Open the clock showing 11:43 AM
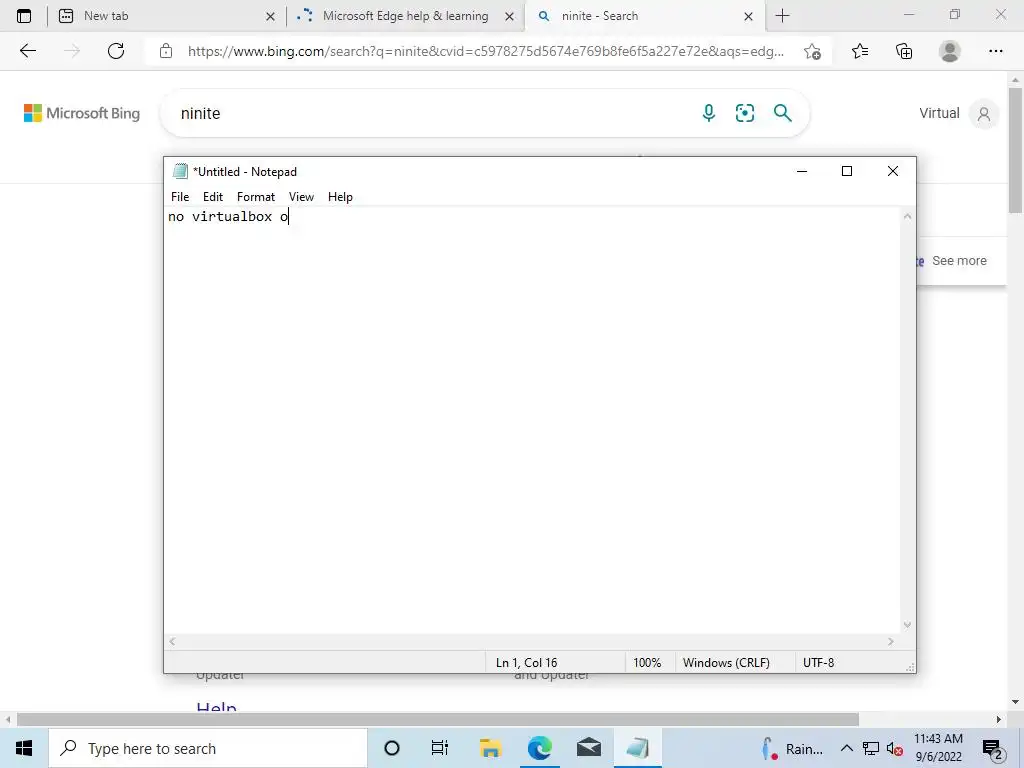The height and width of the screenshot is (768, 1024). [938, 748]
